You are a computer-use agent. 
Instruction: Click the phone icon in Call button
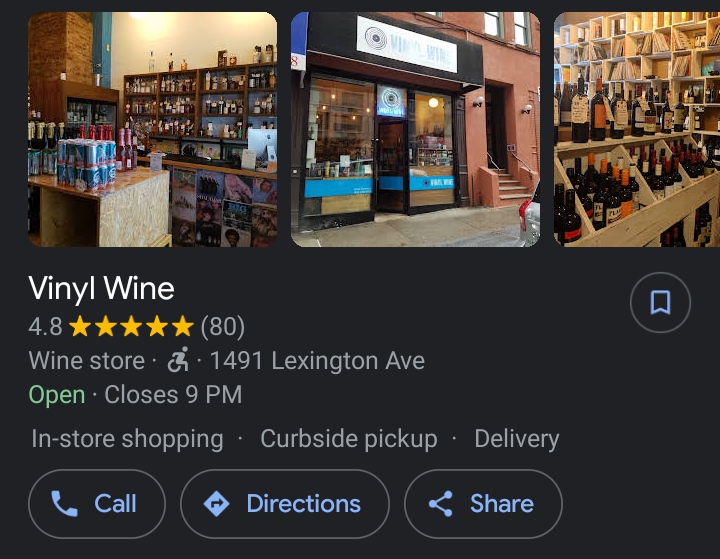click(64, 503)
